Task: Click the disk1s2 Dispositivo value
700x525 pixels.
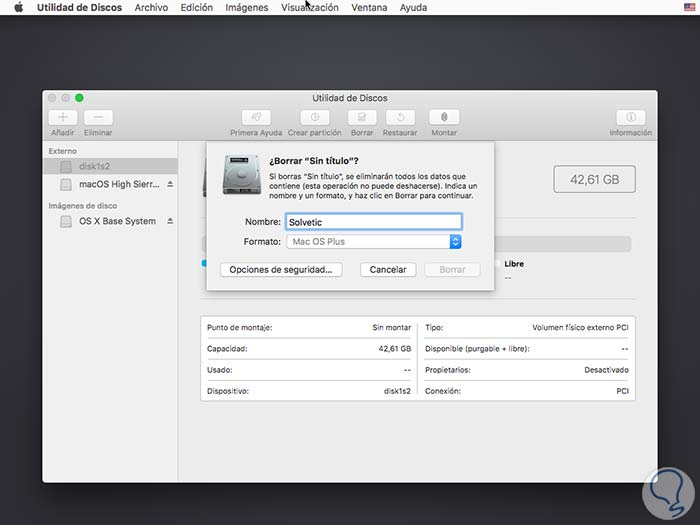Action: coord(397,391)
